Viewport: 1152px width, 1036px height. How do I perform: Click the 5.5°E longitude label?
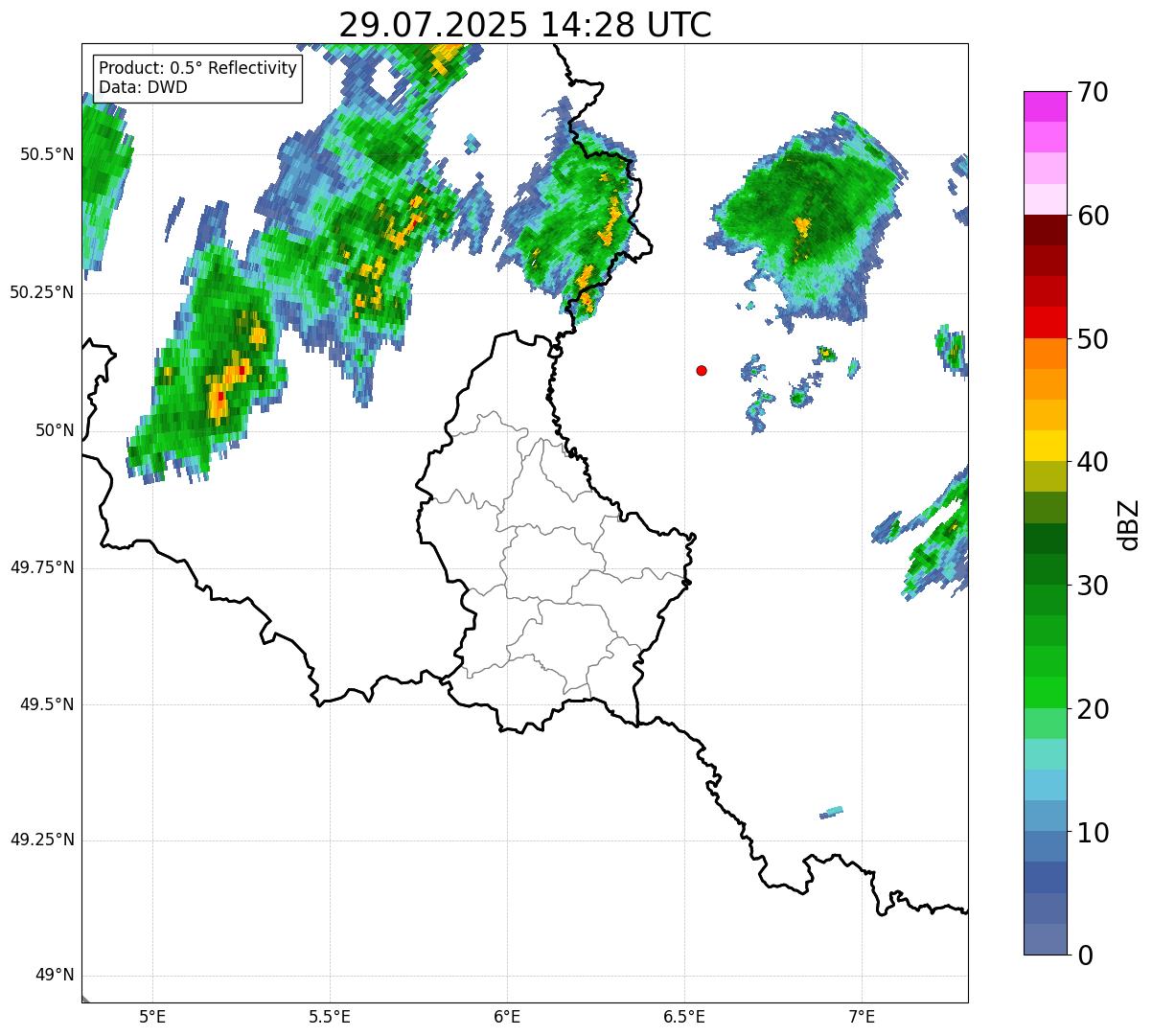point(330,1016)
